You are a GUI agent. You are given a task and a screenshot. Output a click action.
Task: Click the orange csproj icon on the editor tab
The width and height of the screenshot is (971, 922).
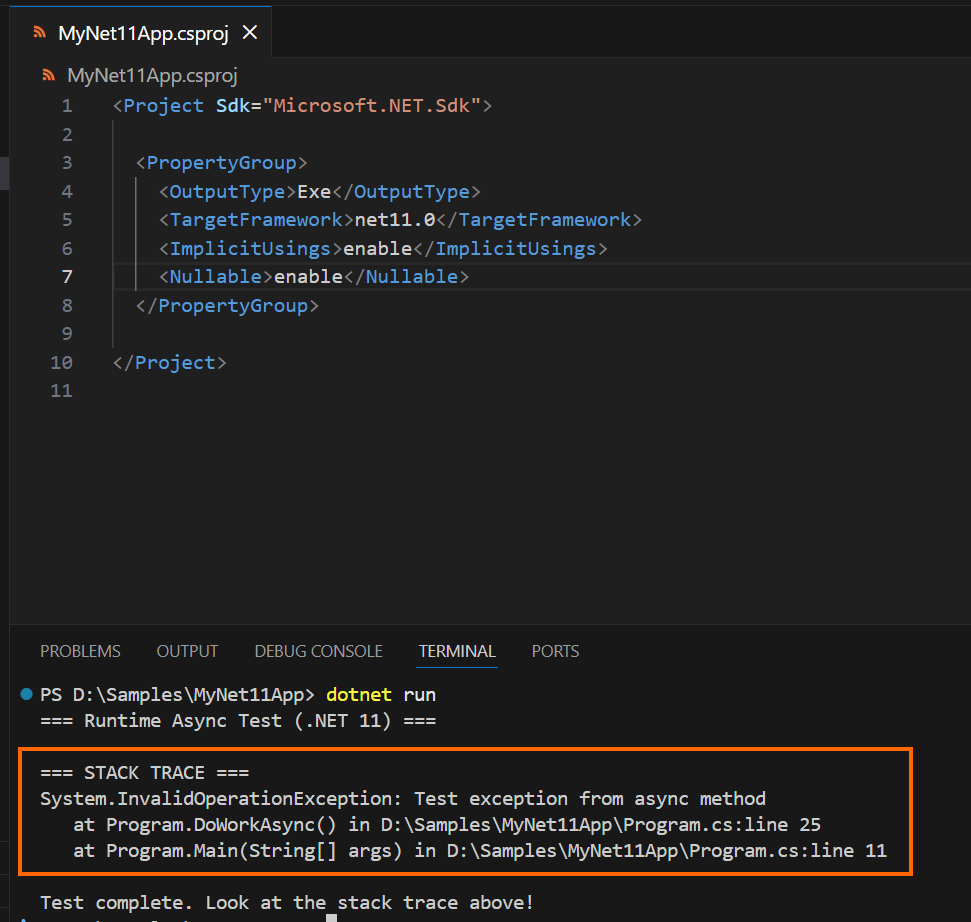[x=38, y=31]
